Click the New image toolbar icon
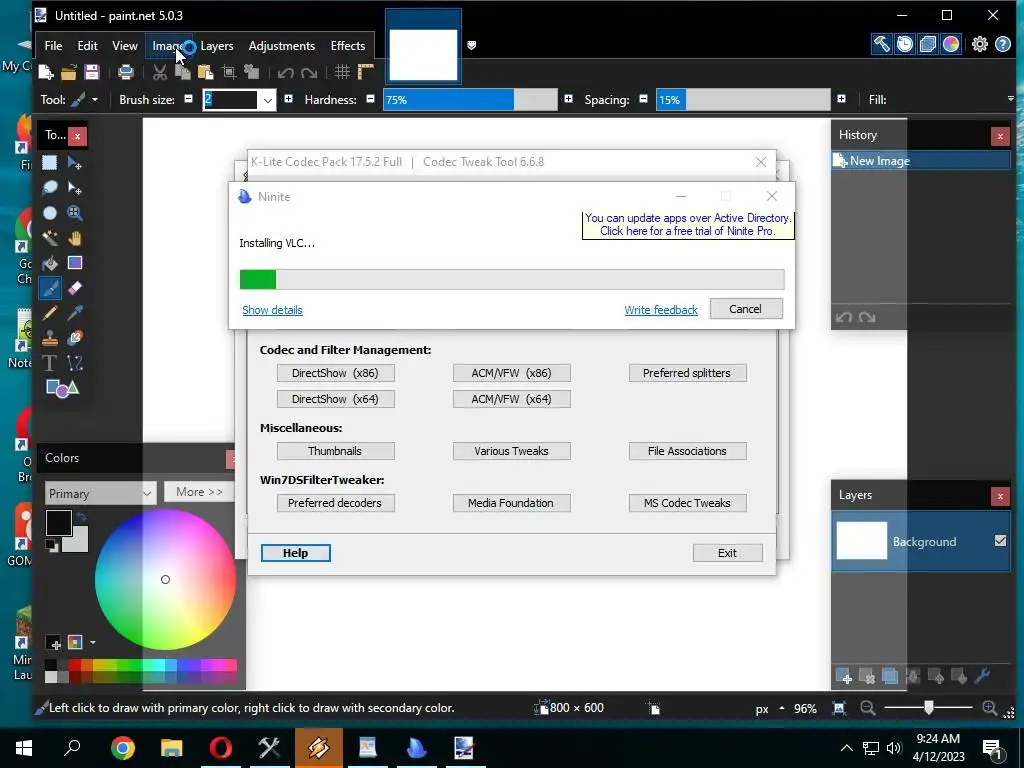This screenshot has height=768, width=1024. 46,72
